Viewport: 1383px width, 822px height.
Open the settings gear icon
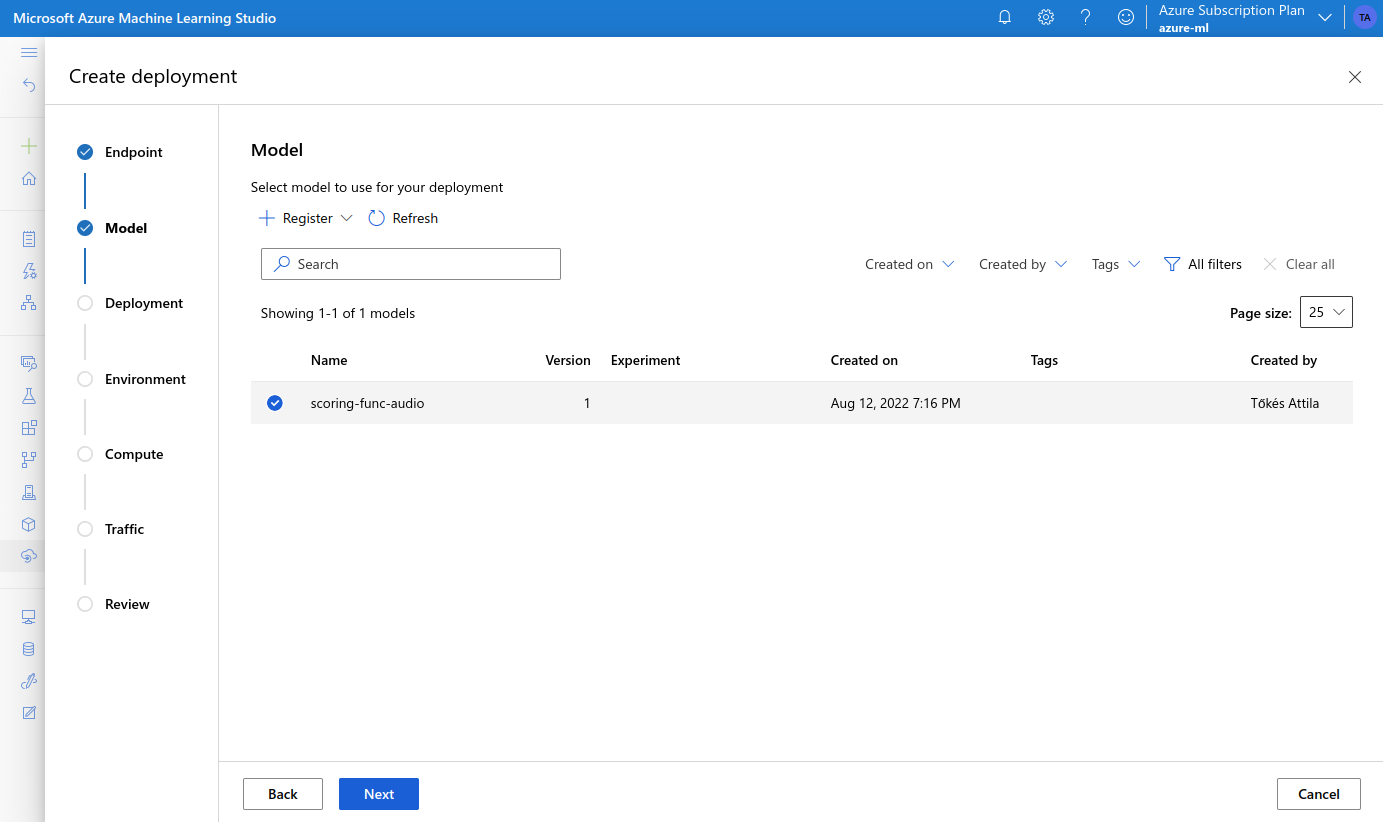point(1046,18)
